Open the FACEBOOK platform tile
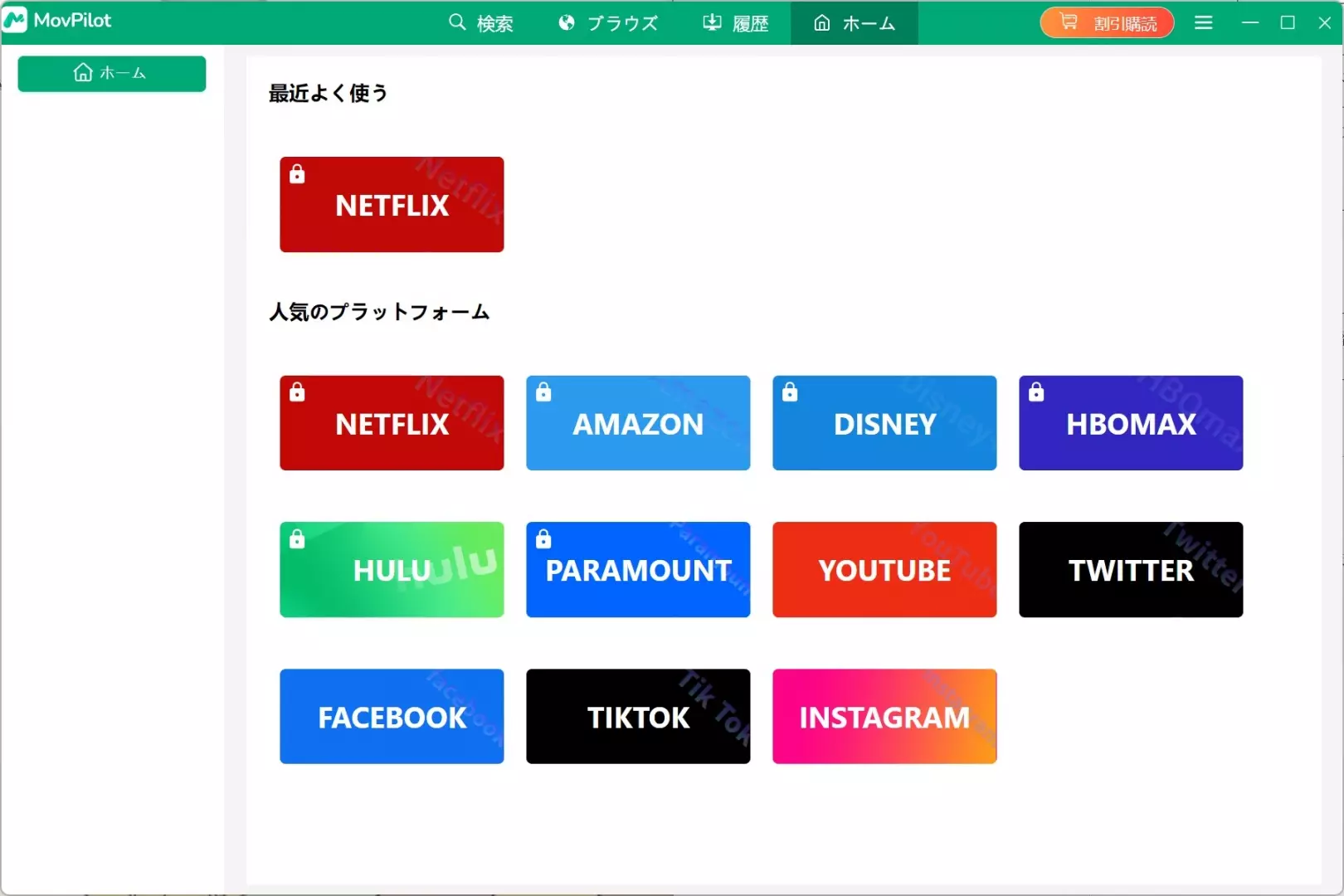1344x896 pixels. pos(392,717)
